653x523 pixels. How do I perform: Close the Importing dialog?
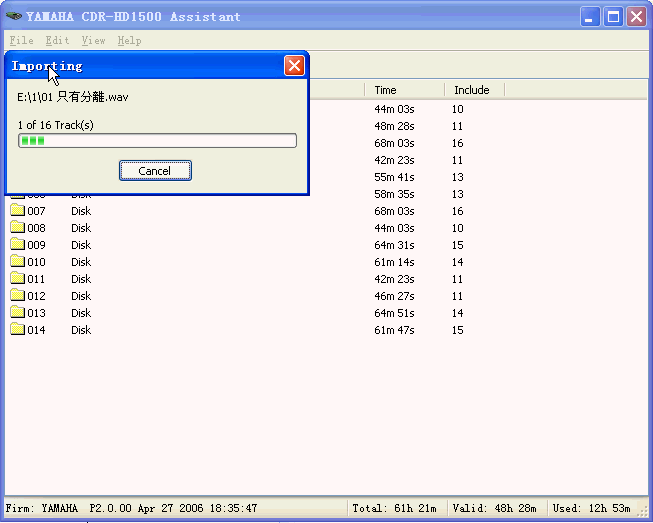click(x=294, y=65)
